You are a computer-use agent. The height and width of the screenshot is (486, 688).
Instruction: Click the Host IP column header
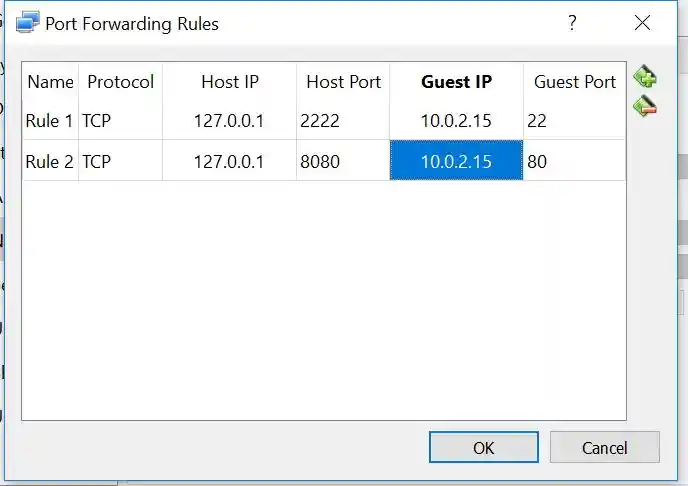(x=229, y=82)
